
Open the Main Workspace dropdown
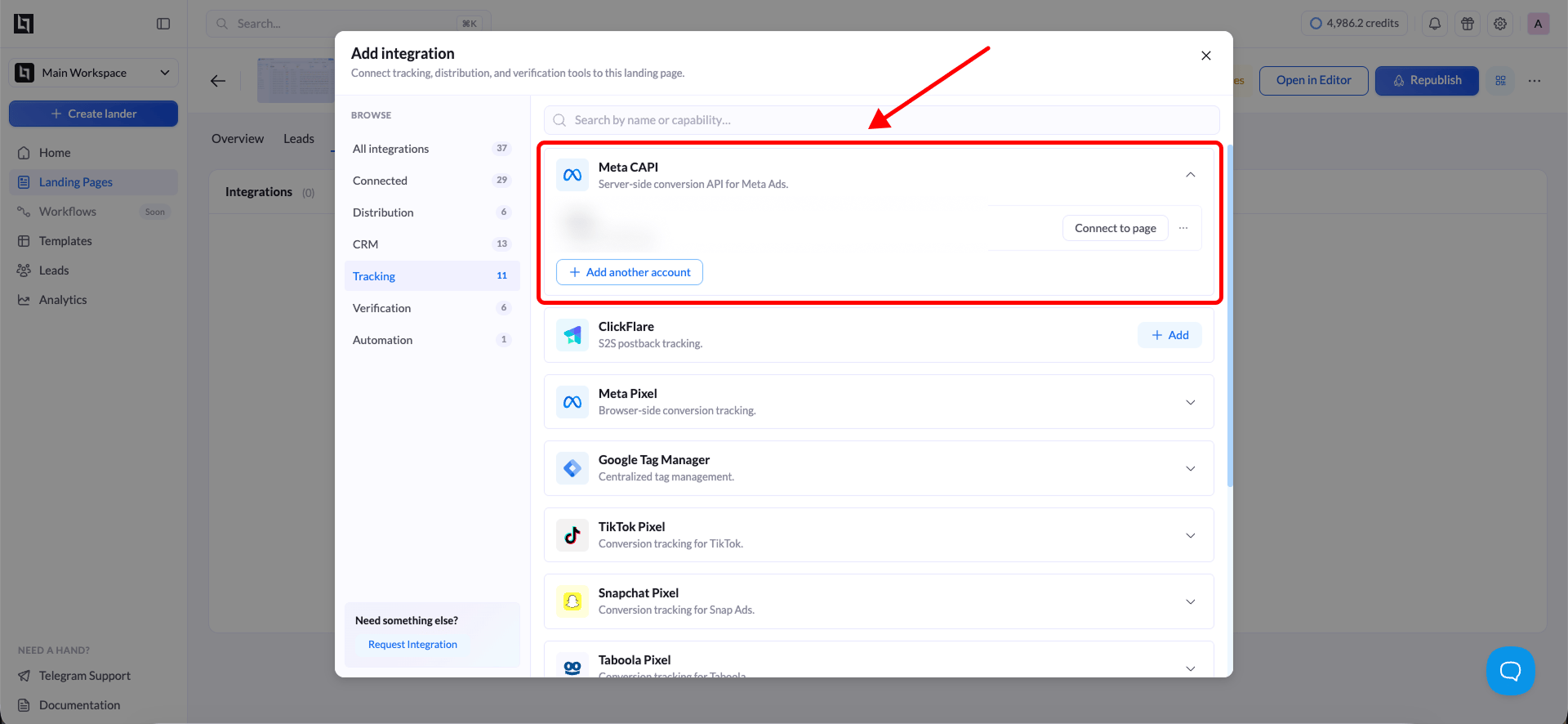(93, 73)
